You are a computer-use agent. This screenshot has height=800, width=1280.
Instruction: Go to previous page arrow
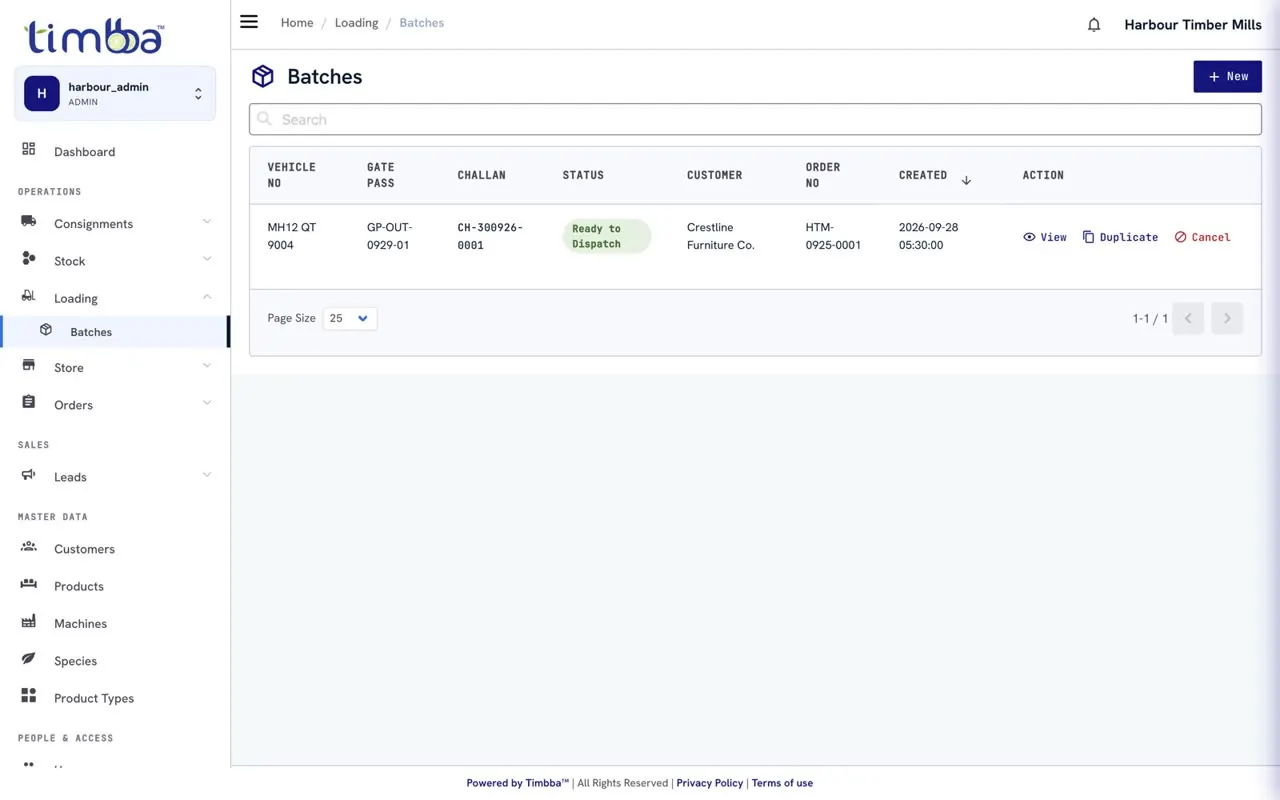[1188, 318]
